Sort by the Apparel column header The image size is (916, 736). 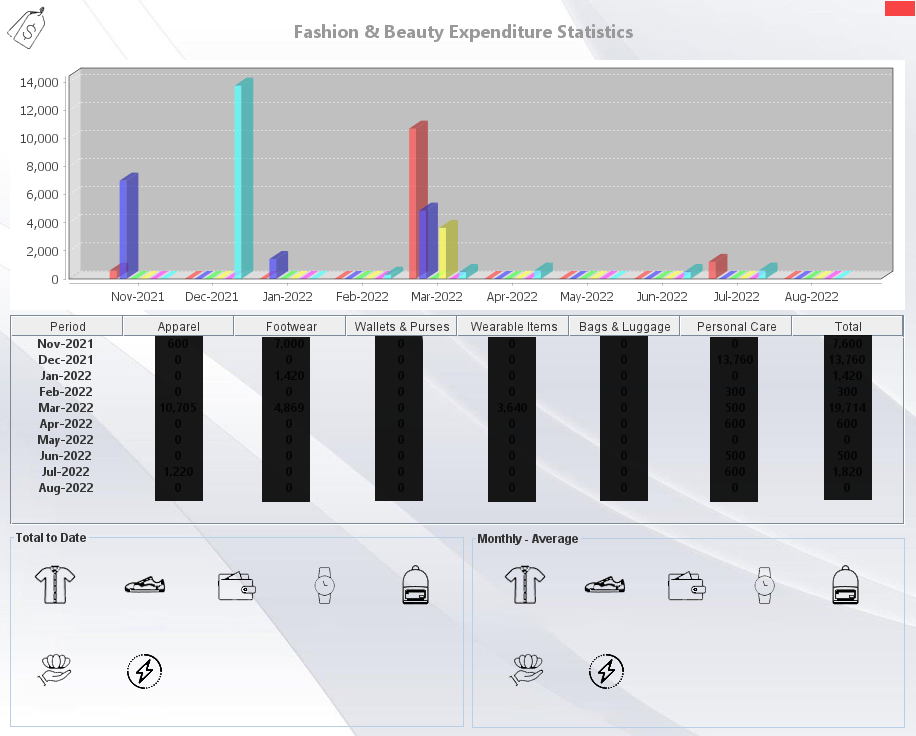178,326
